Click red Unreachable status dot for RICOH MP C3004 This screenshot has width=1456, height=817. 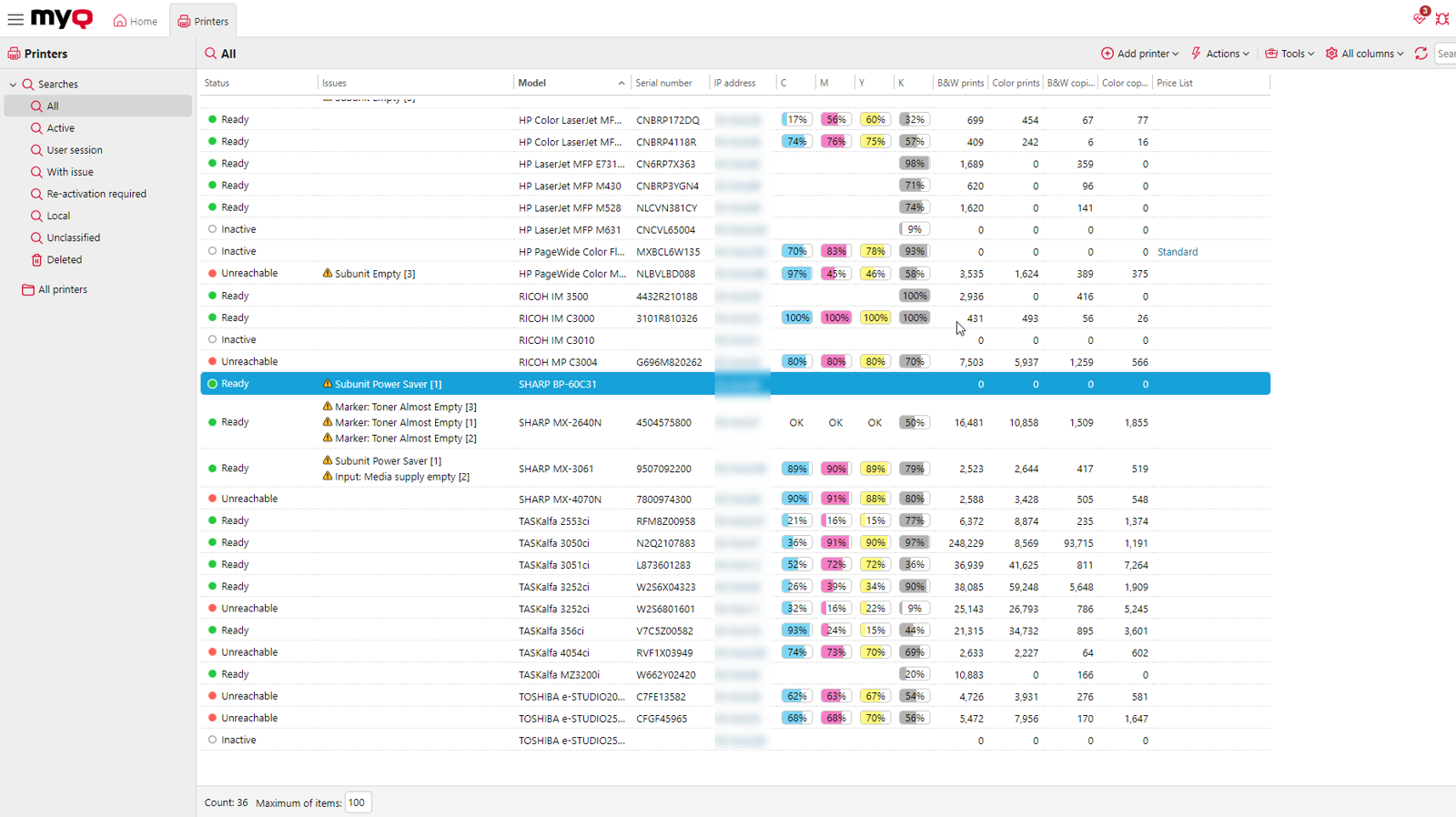[x=212, y=361]
